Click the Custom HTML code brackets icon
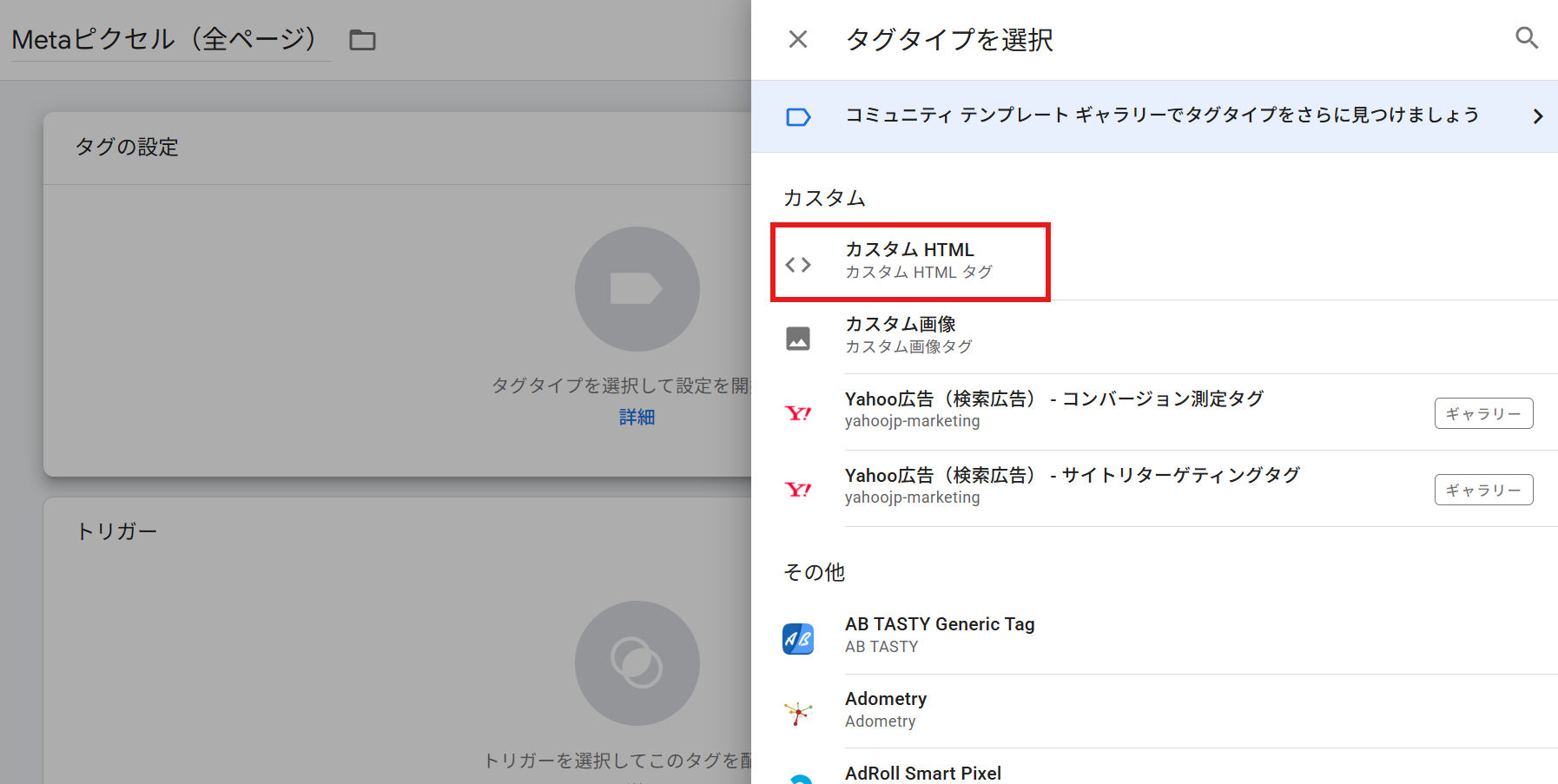Viewport: 1558px width, 784px height. pos(798,264)
